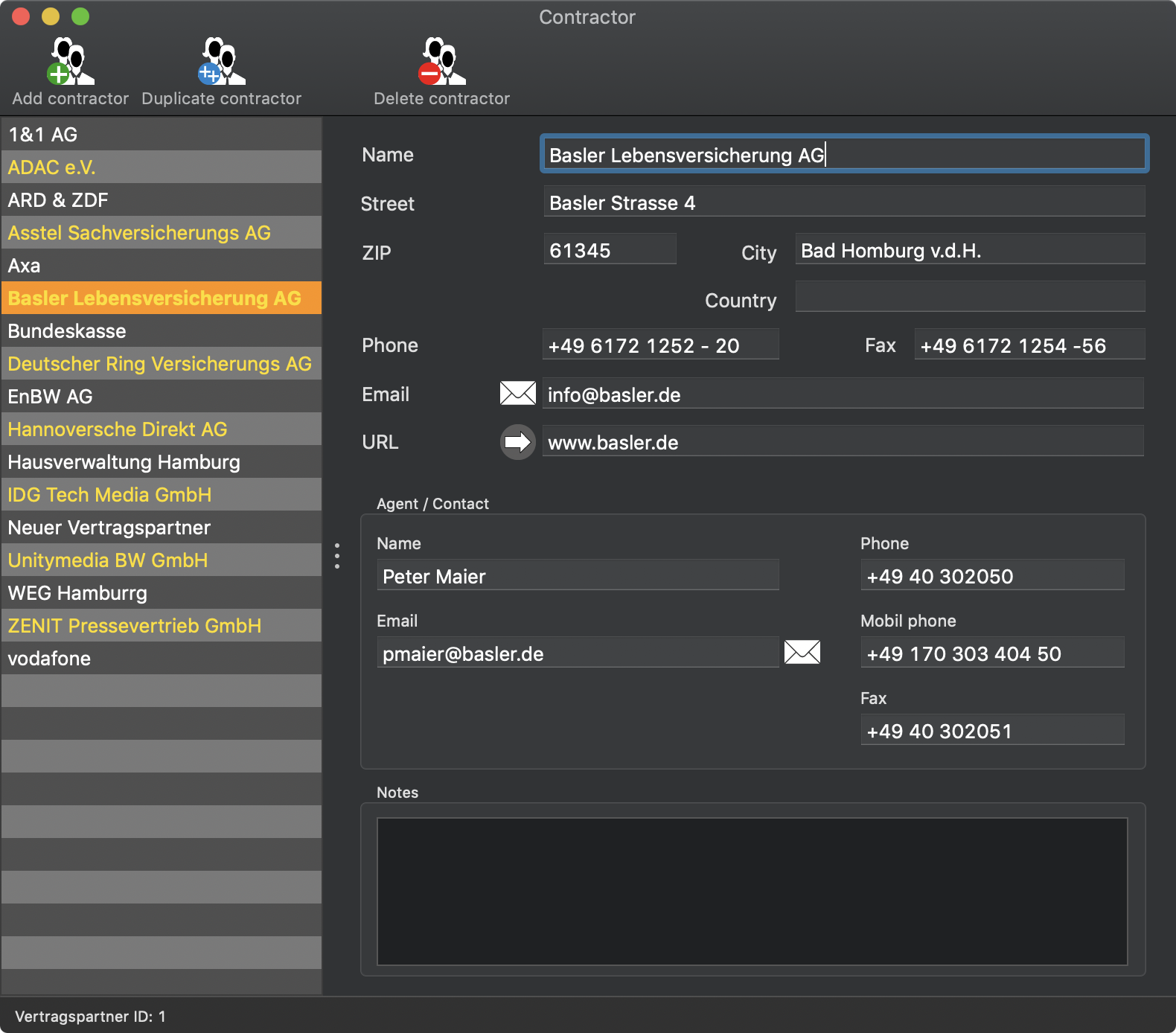Image resolution: width=1176 pixels, height=1033 pixels.
Task: Click the contractor Name input field
Action: (844, 154)
